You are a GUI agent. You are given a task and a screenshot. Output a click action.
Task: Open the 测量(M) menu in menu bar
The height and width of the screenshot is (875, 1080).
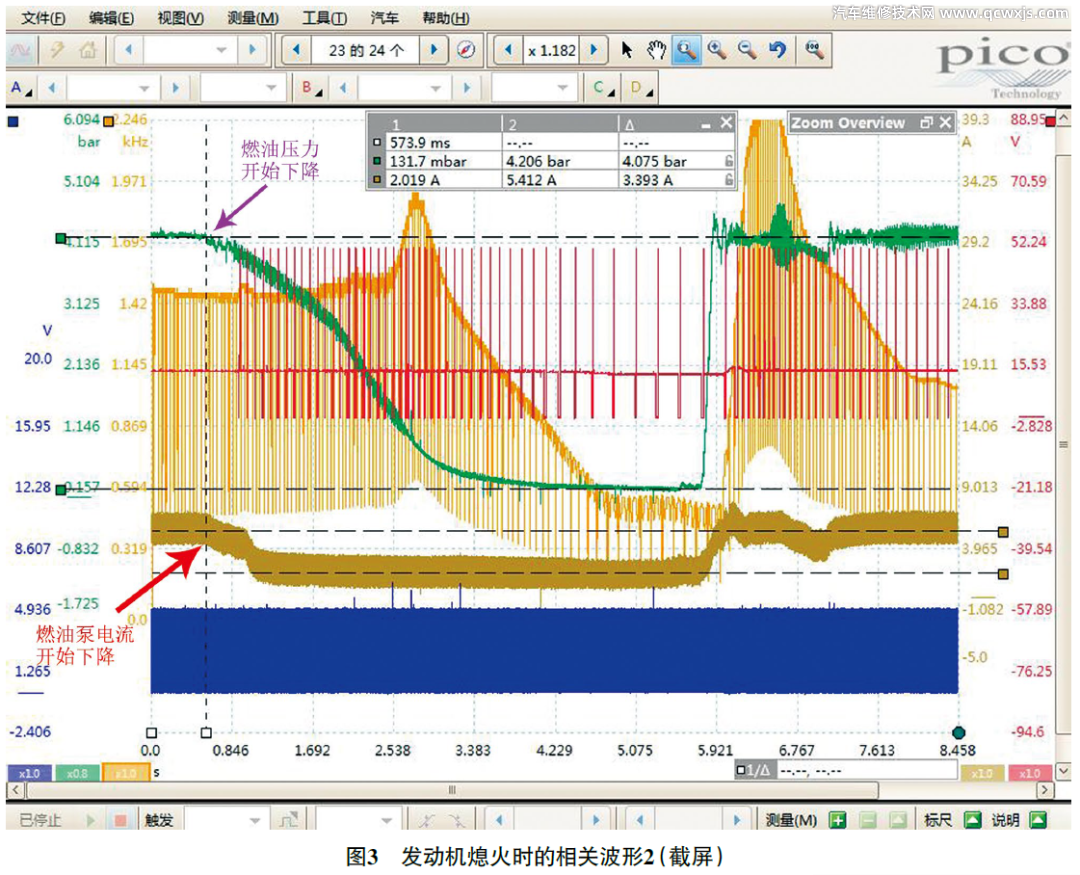point(253,18)
